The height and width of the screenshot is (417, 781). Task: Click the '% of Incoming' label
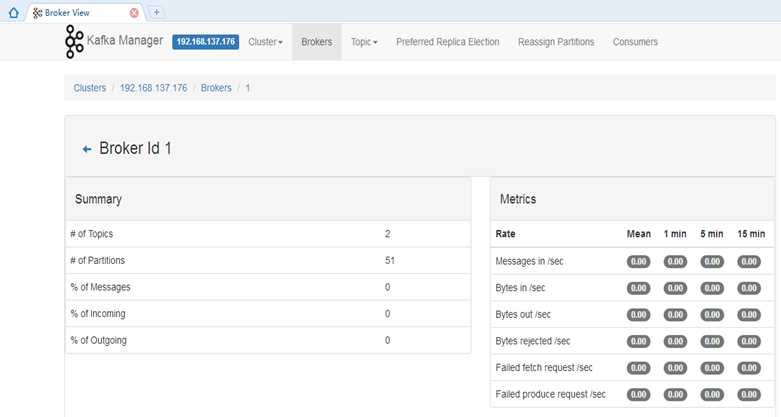[98, 313]
